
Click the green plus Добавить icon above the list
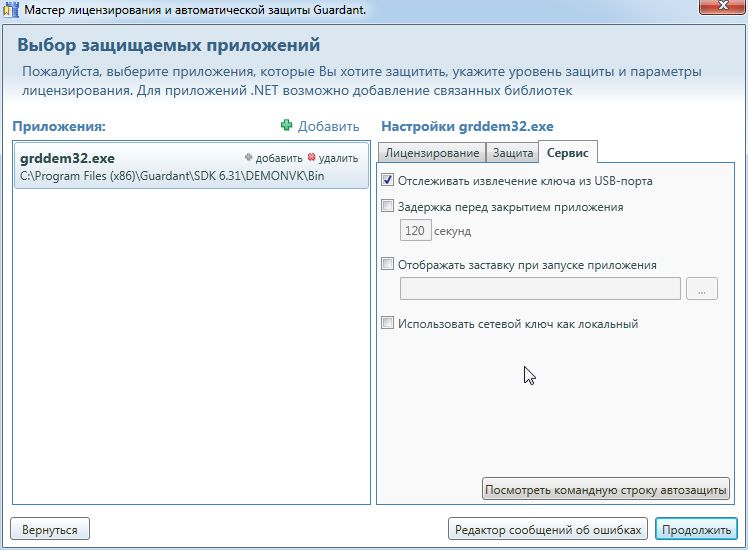(287, 126)
